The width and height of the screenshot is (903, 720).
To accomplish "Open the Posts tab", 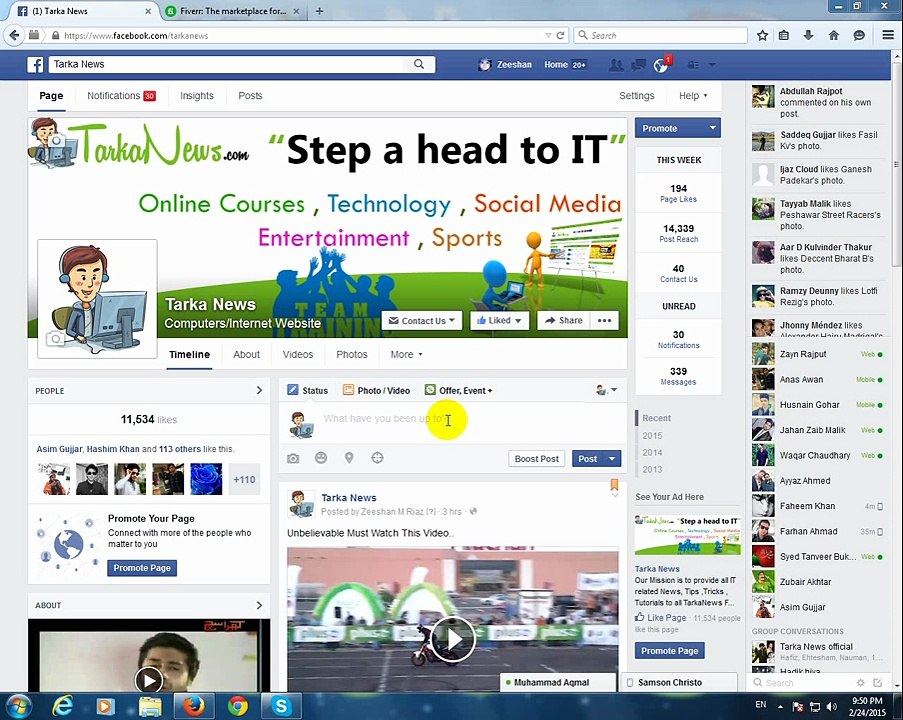I will [250, 96].
